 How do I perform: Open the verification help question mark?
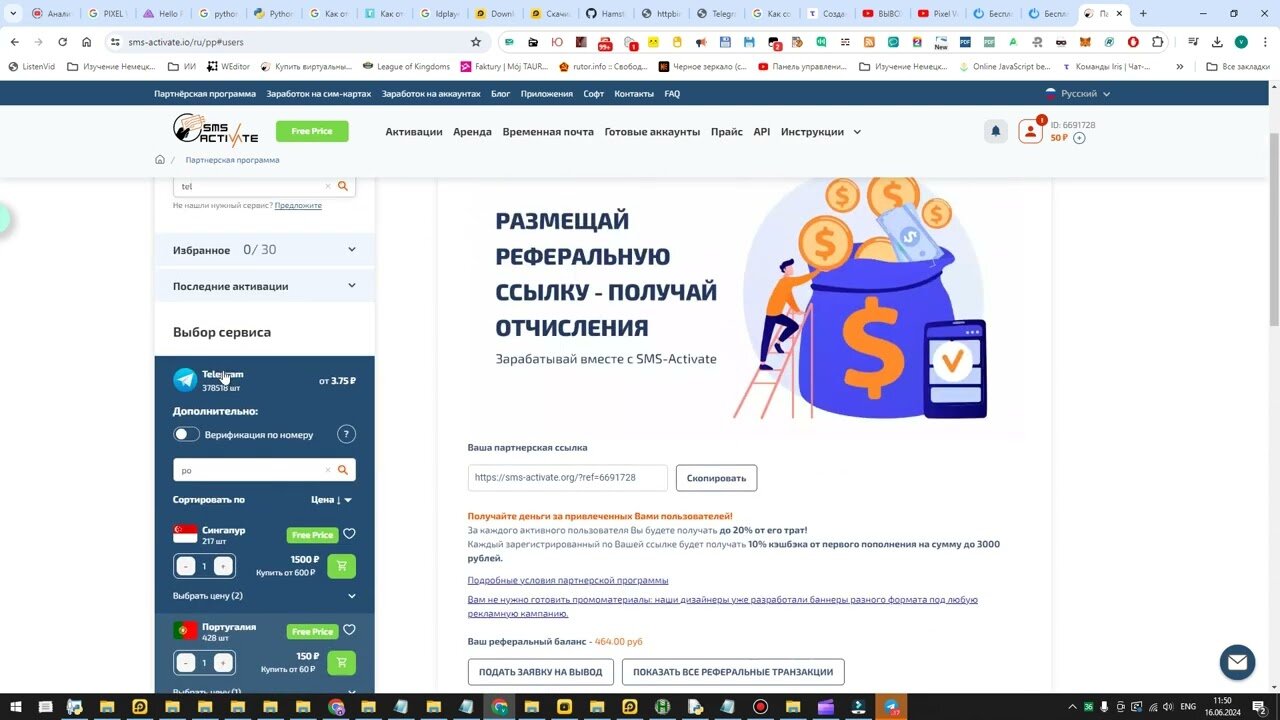coord(346,434)
